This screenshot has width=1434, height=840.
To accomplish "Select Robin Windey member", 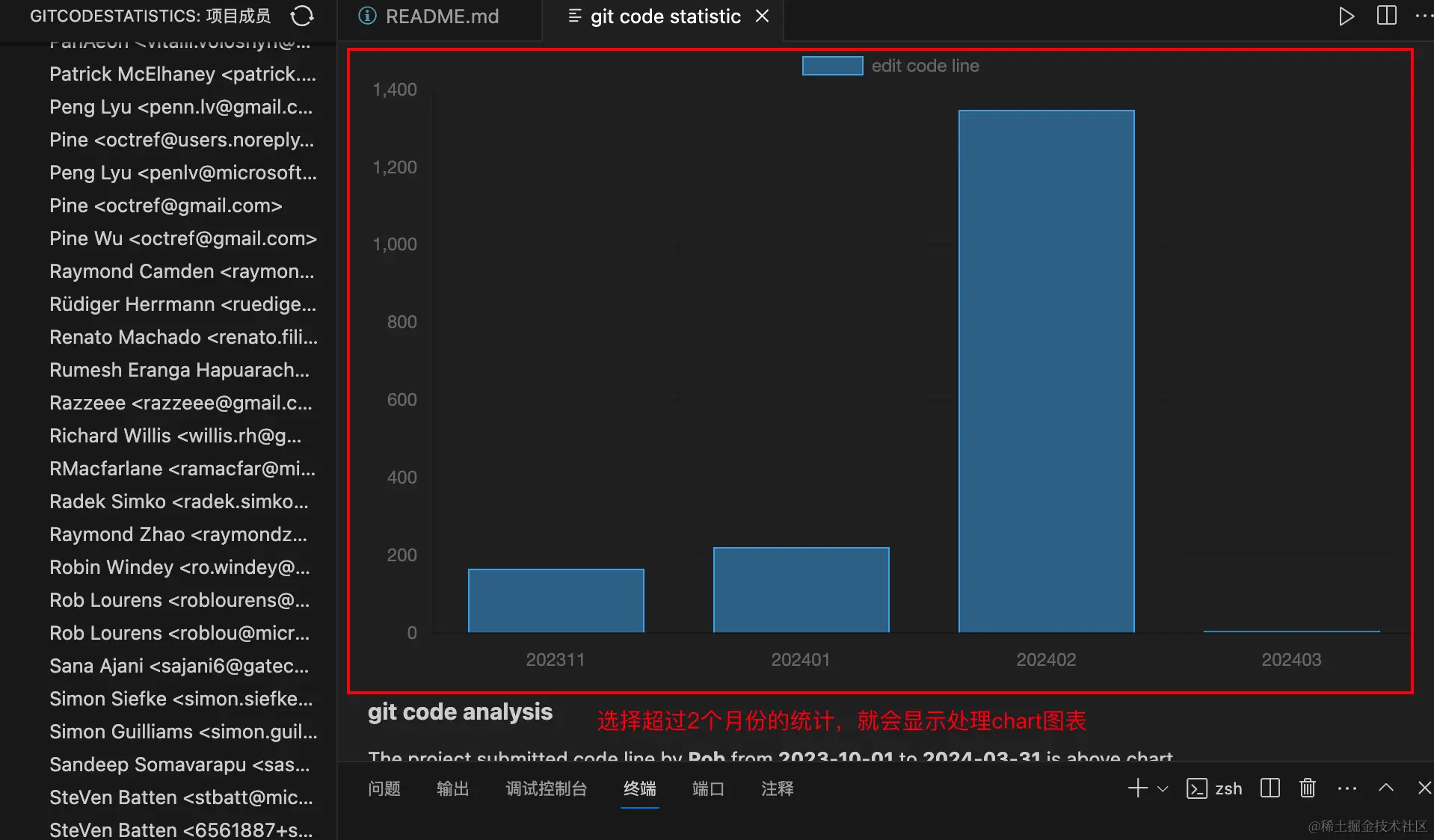I will (168, 567).
